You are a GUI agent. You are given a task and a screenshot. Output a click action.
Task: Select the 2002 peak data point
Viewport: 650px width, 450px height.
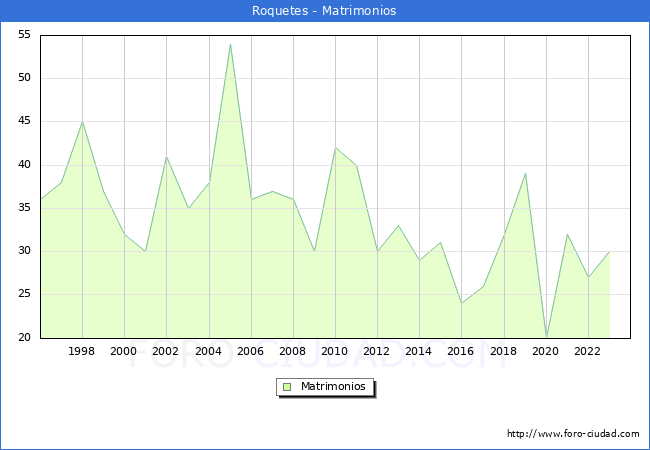pos(166,157)
